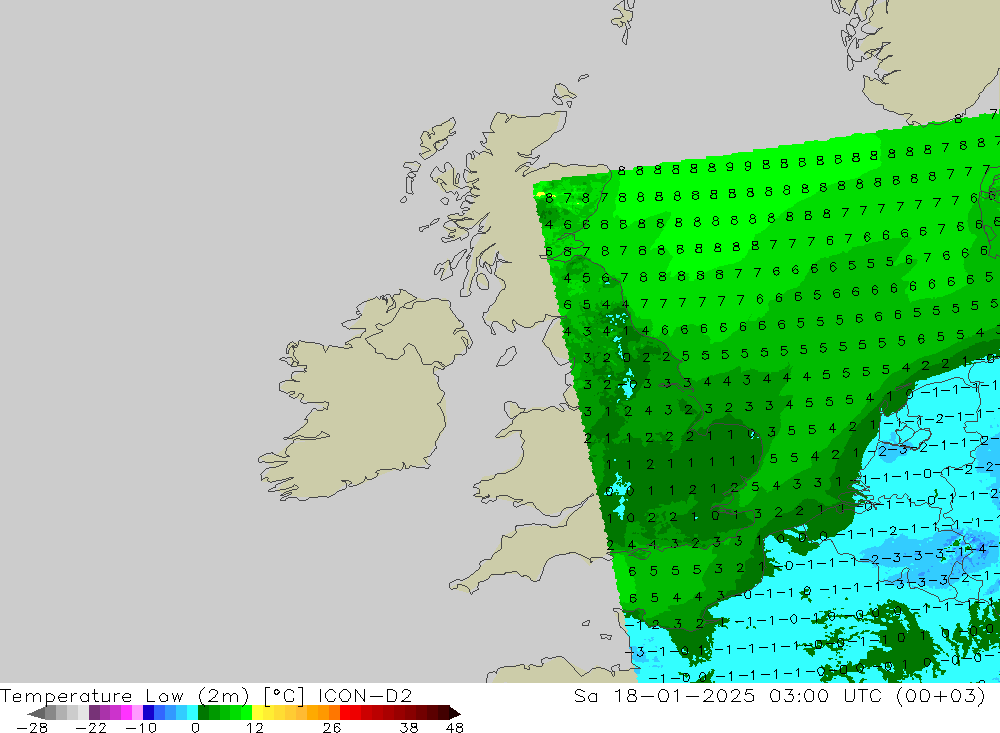Image resolution: width=1000 pixels, height=733 pixels.
Task: Click the dark brown right arrow of the color bar
Action: [455, 713]
